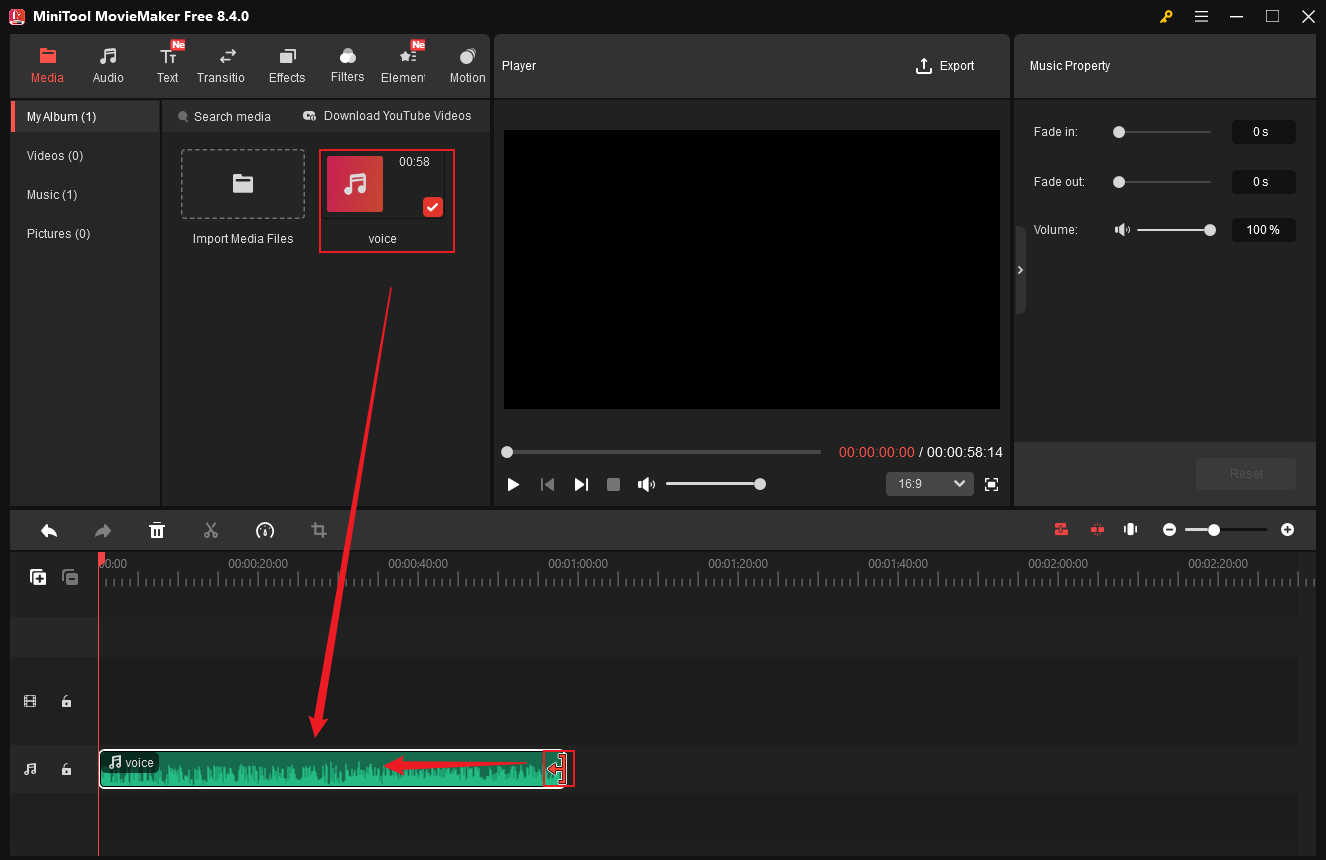Delete the selected clip with the trash icon
This screenshot has height=860, width=1326.
pyautogui.click(x=157, y=530)
